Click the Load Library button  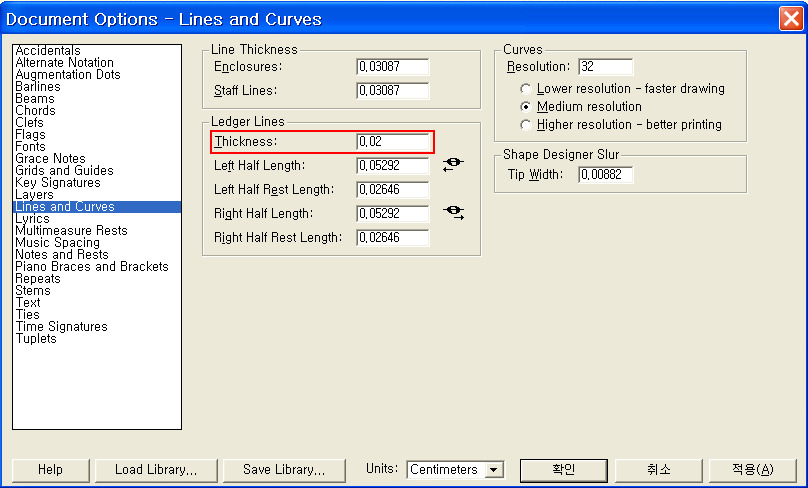155,470
